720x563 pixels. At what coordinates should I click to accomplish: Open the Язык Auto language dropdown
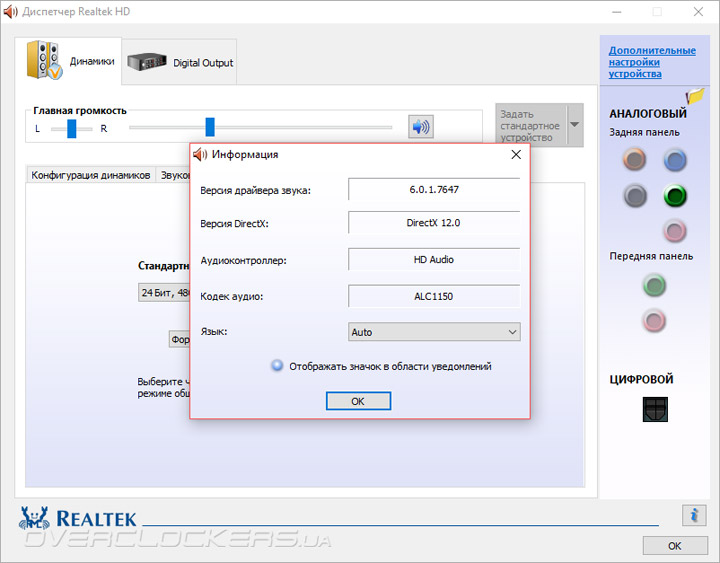pos(434,332)
